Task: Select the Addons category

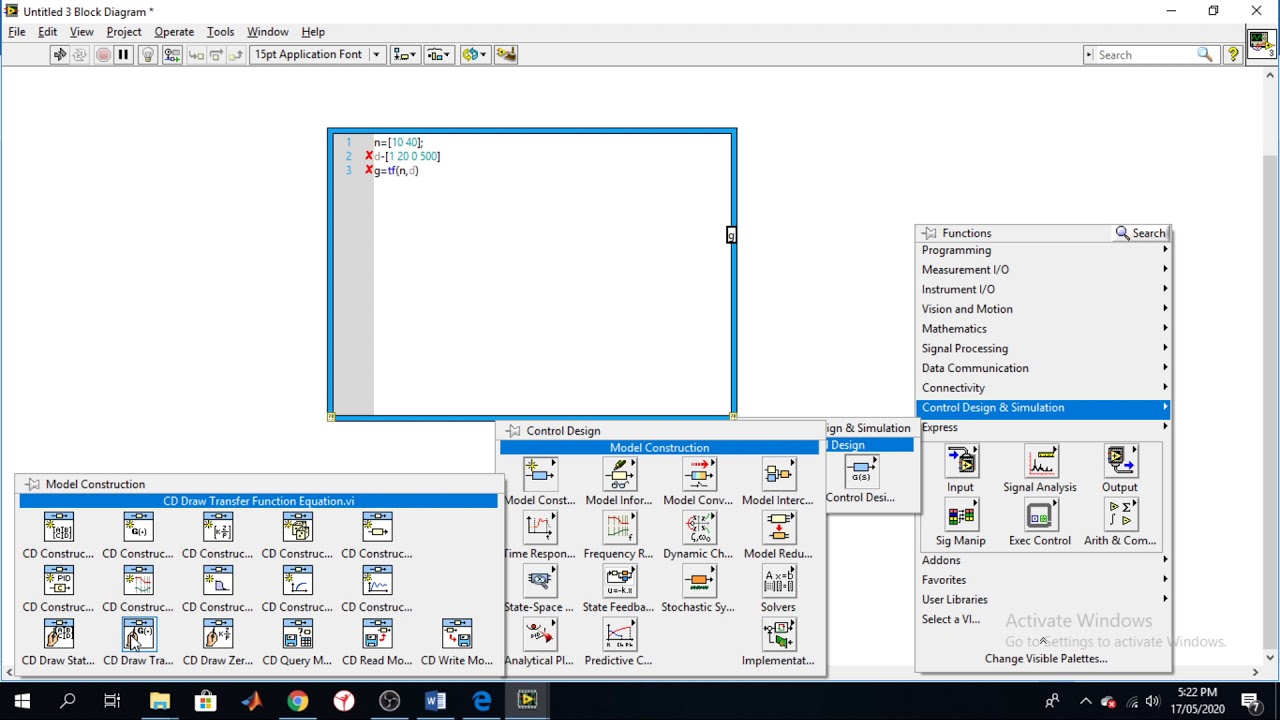Action: 1043,560
